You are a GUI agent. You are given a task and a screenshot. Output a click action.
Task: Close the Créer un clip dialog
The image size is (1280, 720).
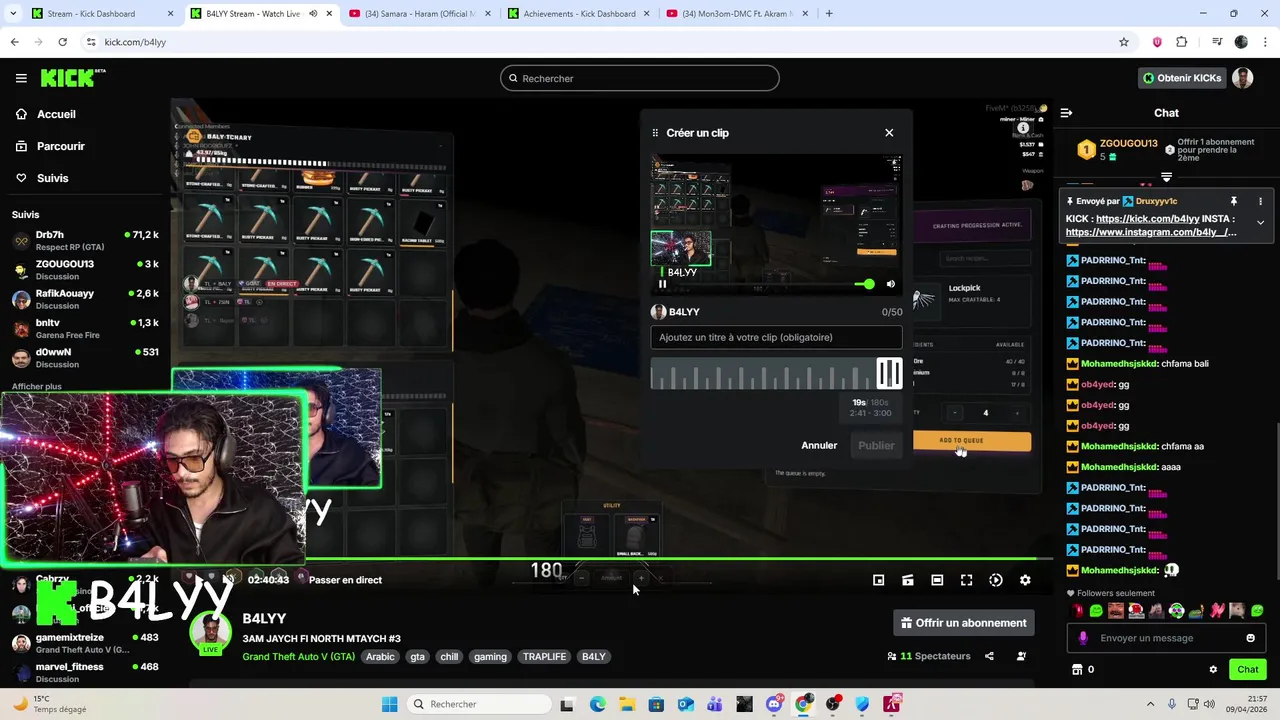pos(889,133)
